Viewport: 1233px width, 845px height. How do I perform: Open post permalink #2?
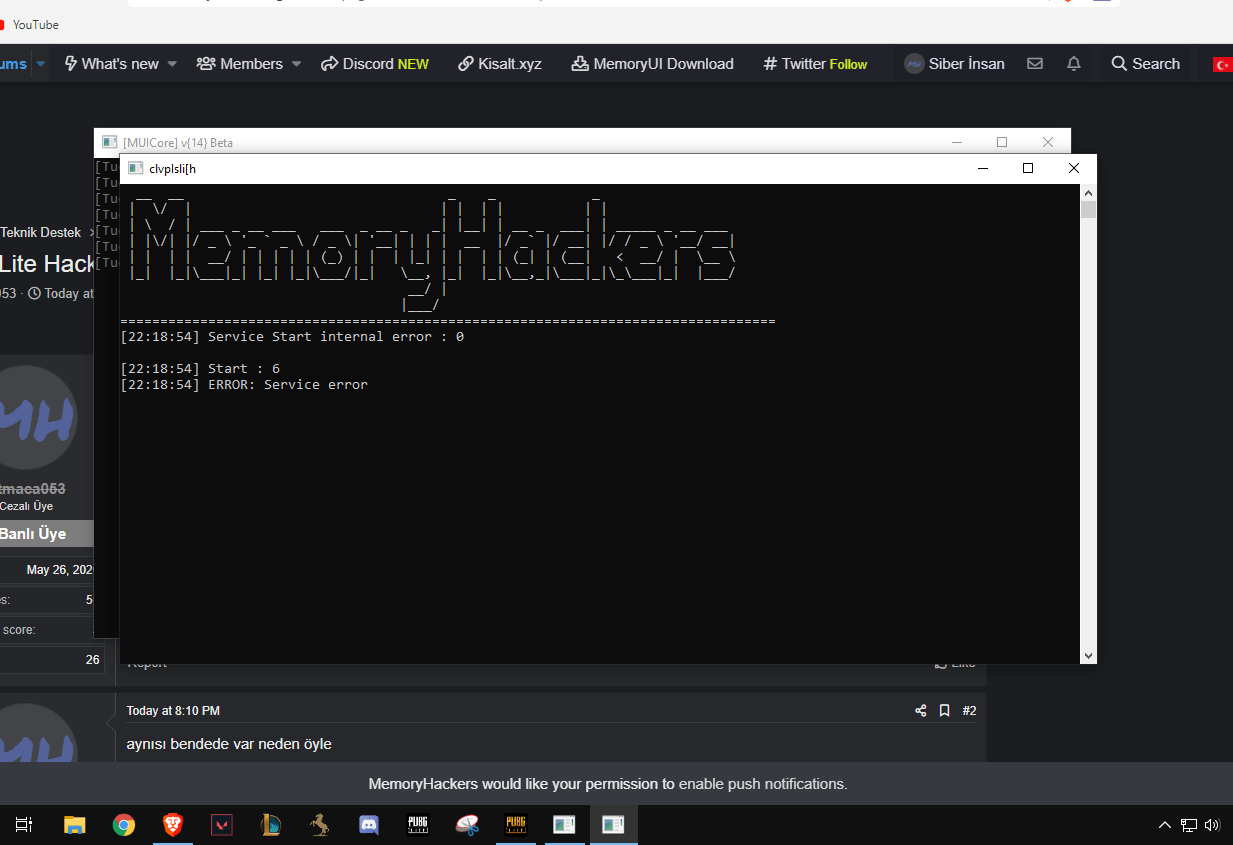pyautogui.click(x=969, y=711)
